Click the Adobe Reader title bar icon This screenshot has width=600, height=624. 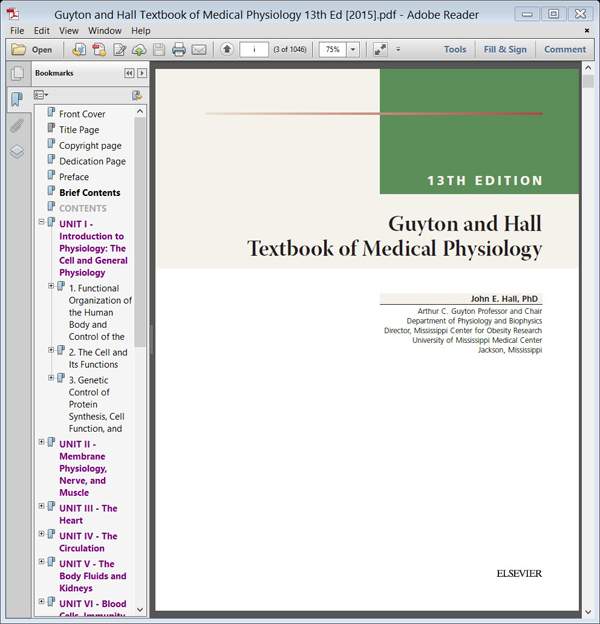click(13, 14)
